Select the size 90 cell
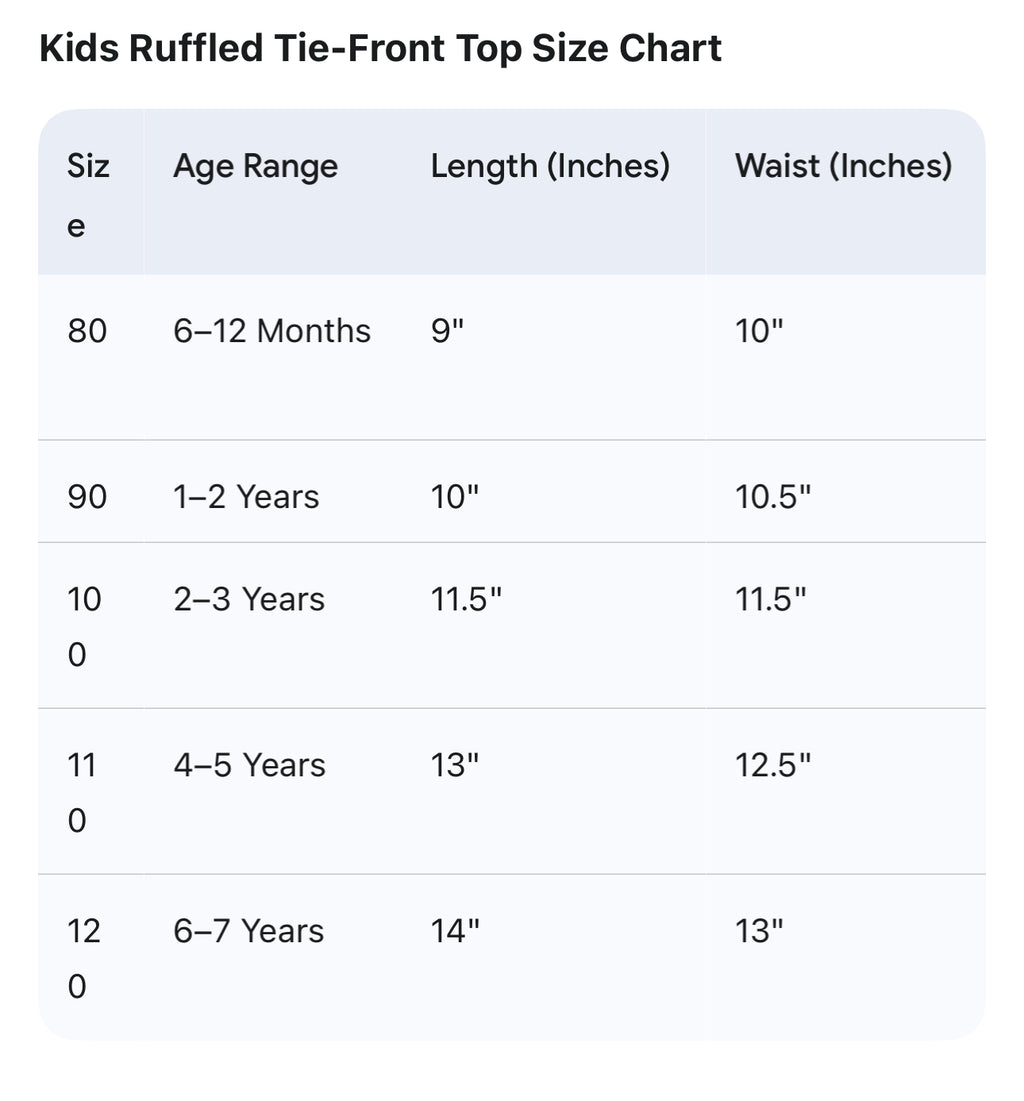 coord(87,497)
